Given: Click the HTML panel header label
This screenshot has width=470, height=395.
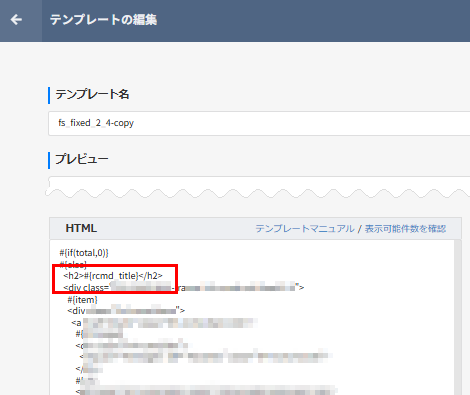Looking at the screenshot, I should click(81, 228).
